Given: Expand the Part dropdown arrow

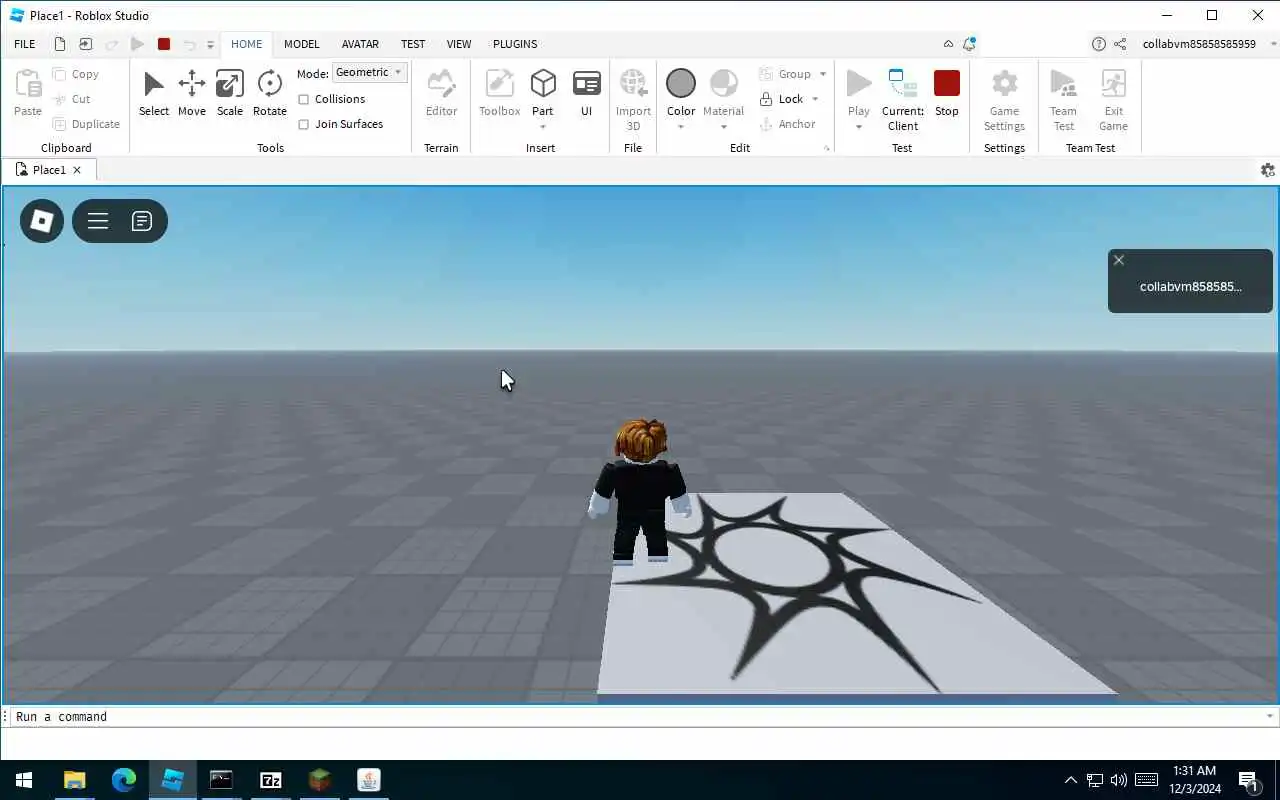Looking at the screenshot, I should (x=543, y=127).
